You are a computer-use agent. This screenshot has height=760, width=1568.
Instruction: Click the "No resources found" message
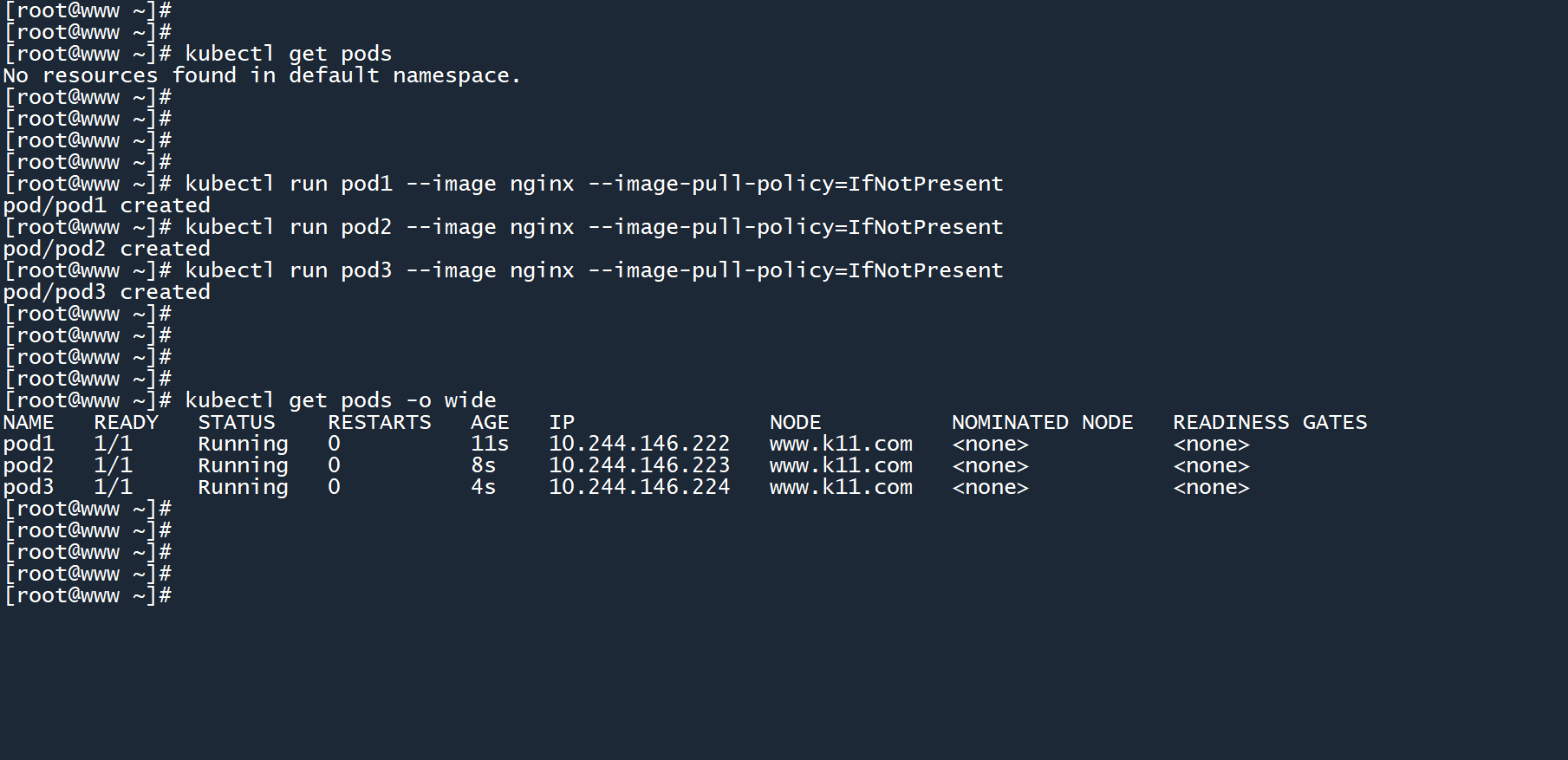tap(262, 75)
